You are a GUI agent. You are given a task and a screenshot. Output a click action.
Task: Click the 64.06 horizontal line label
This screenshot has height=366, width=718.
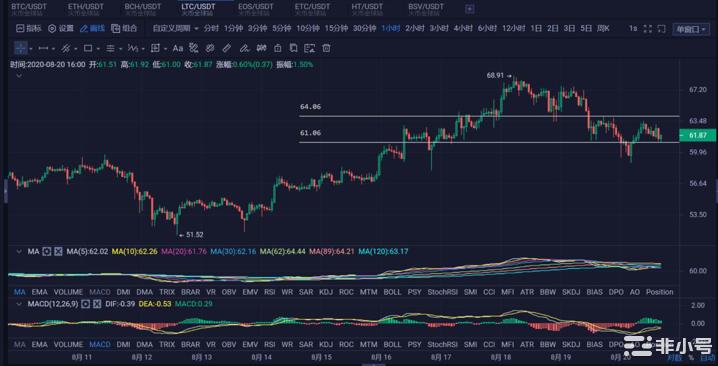310,107
